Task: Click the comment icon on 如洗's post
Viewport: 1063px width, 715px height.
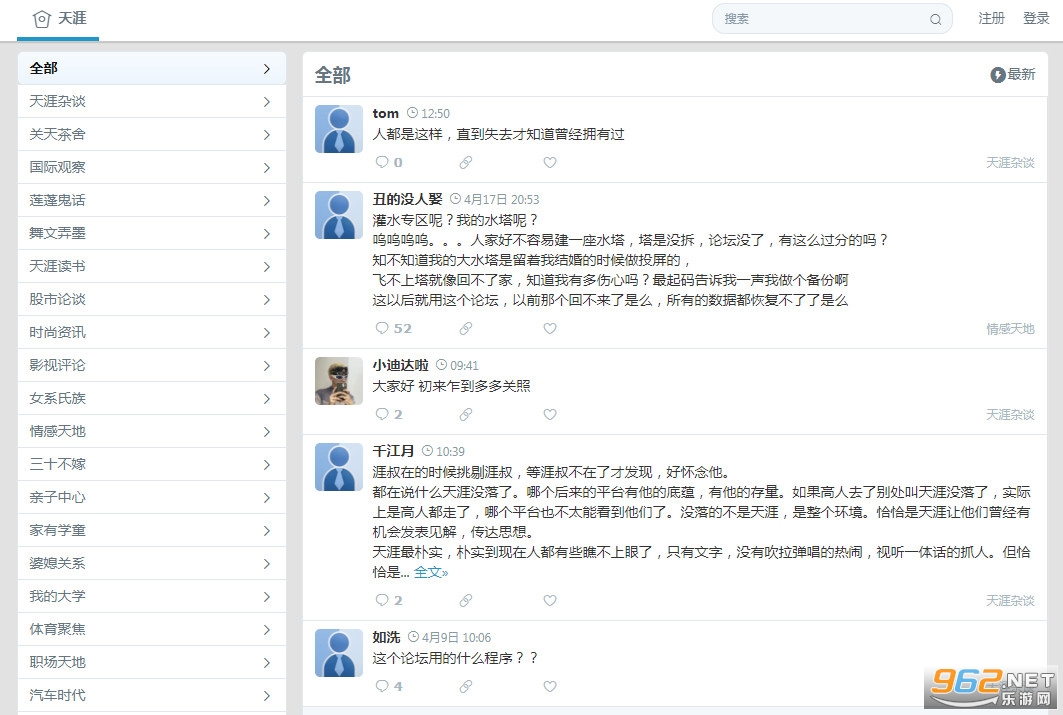Action: point(384,686)
